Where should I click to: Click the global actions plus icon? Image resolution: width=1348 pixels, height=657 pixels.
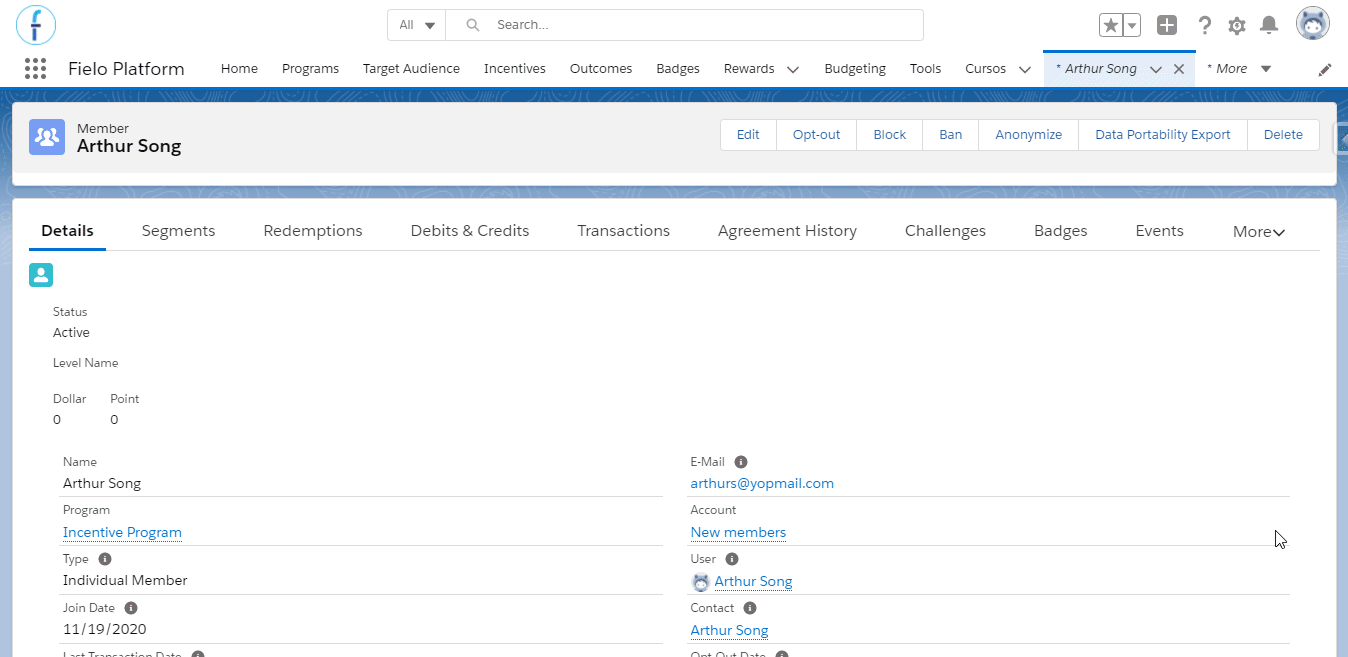pyautogui.click(x=1167, y=25)
